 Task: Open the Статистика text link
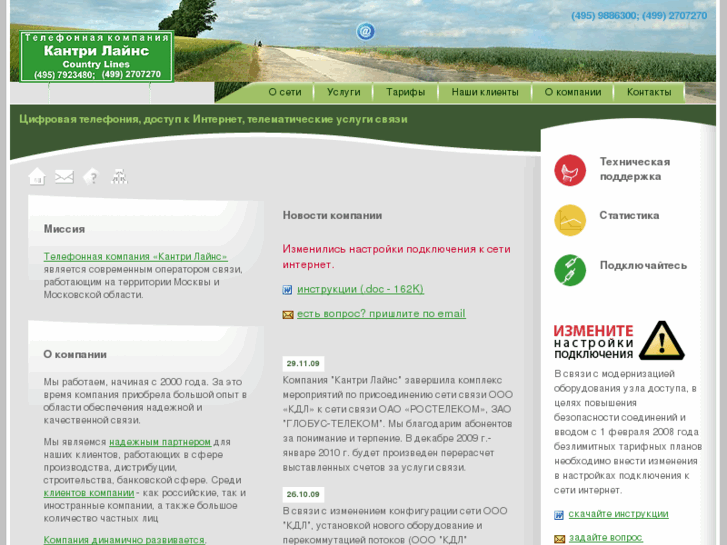[629, 216]
